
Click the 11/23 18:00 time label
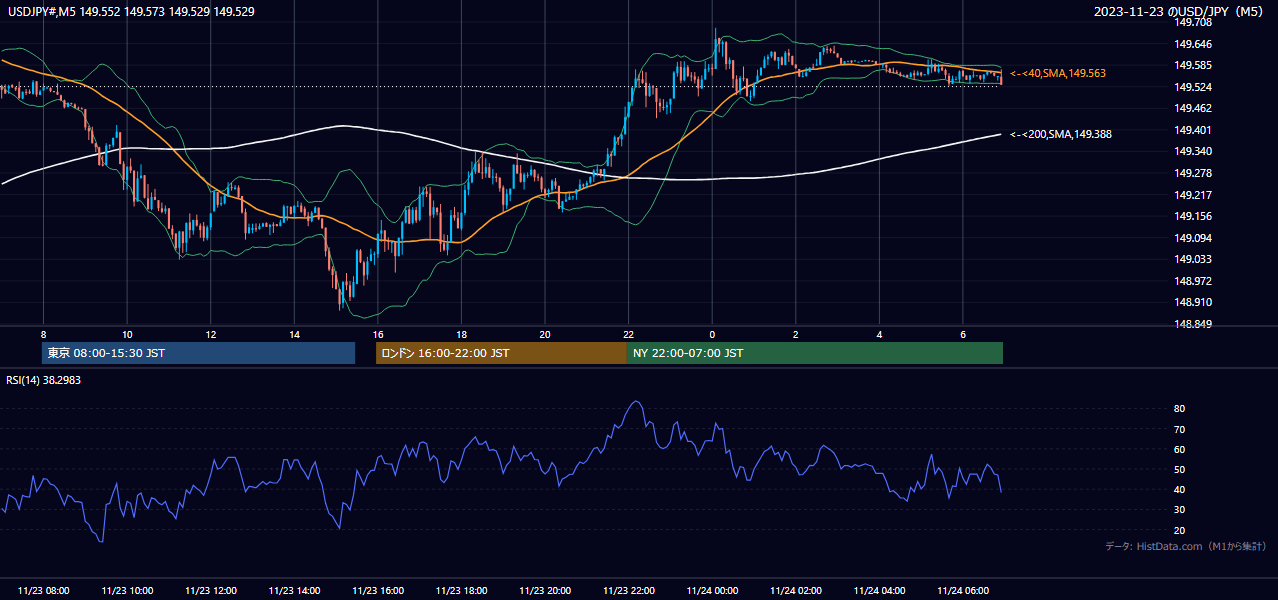[461, 591]
